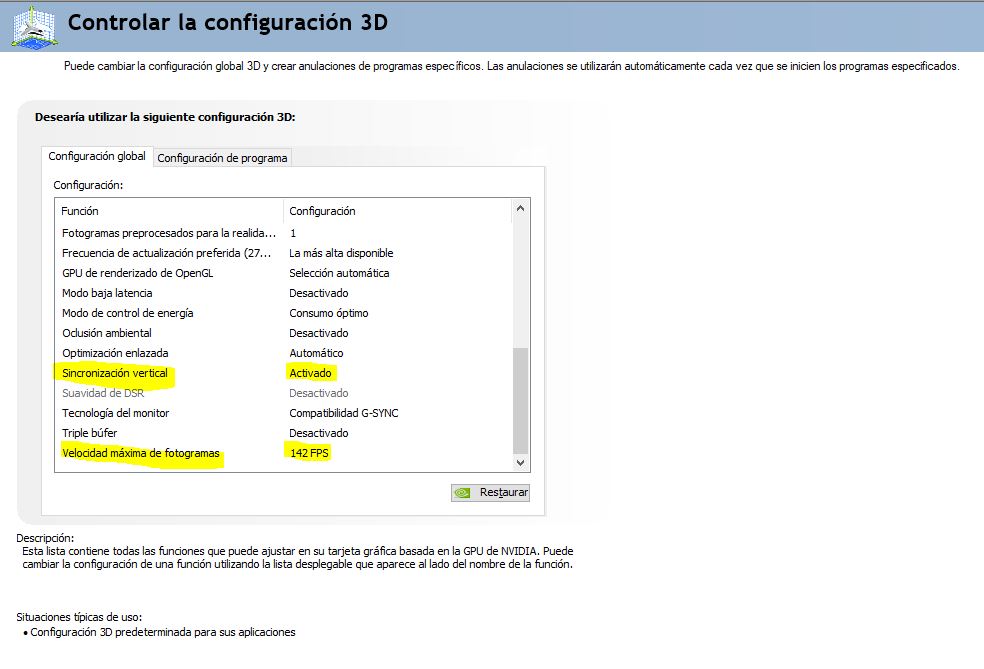Click the settings list scrollbar thumb
This screenshot has width=984, height=669.
click(520, 400)
